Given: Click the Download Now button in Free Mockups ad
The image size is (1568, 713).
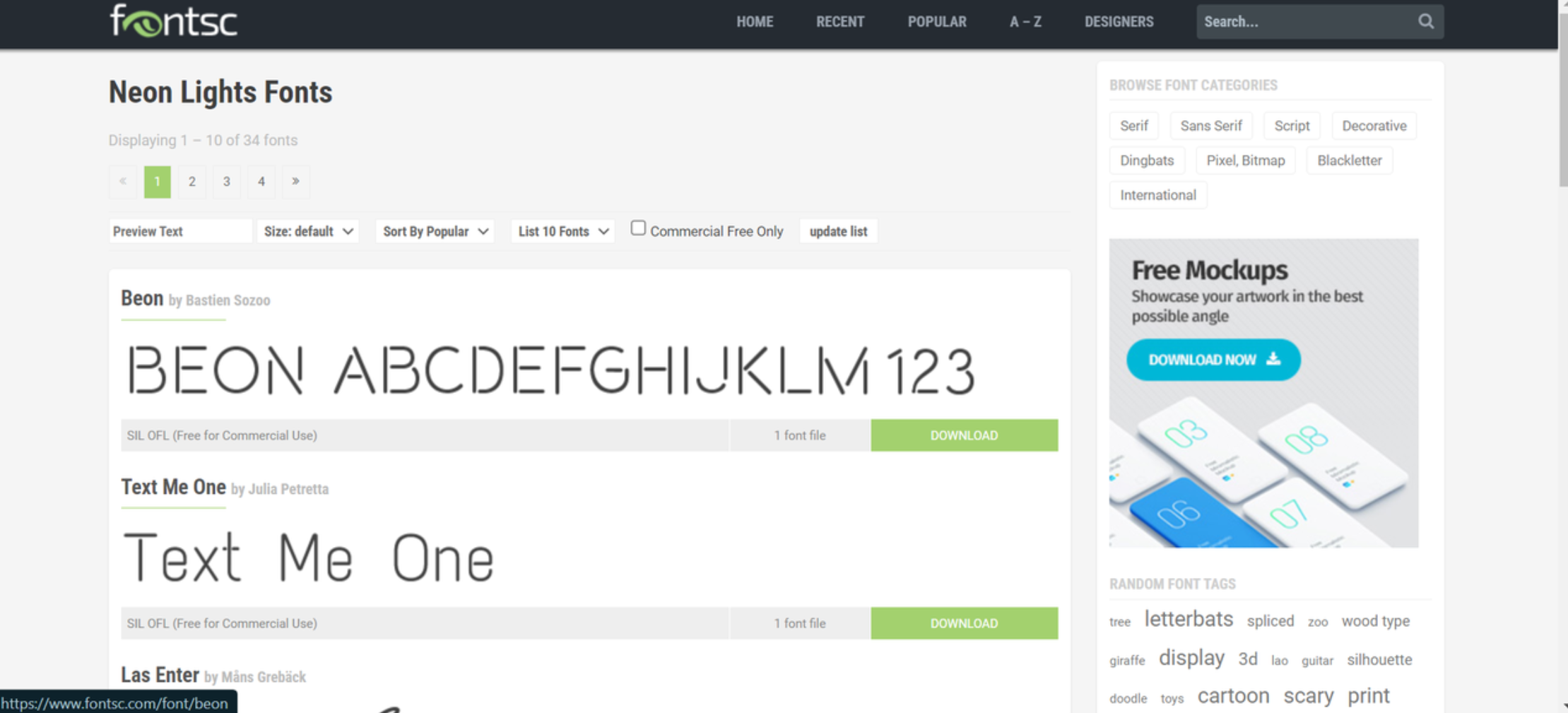Looking at the screenshot, I should tap(1213, 360).
